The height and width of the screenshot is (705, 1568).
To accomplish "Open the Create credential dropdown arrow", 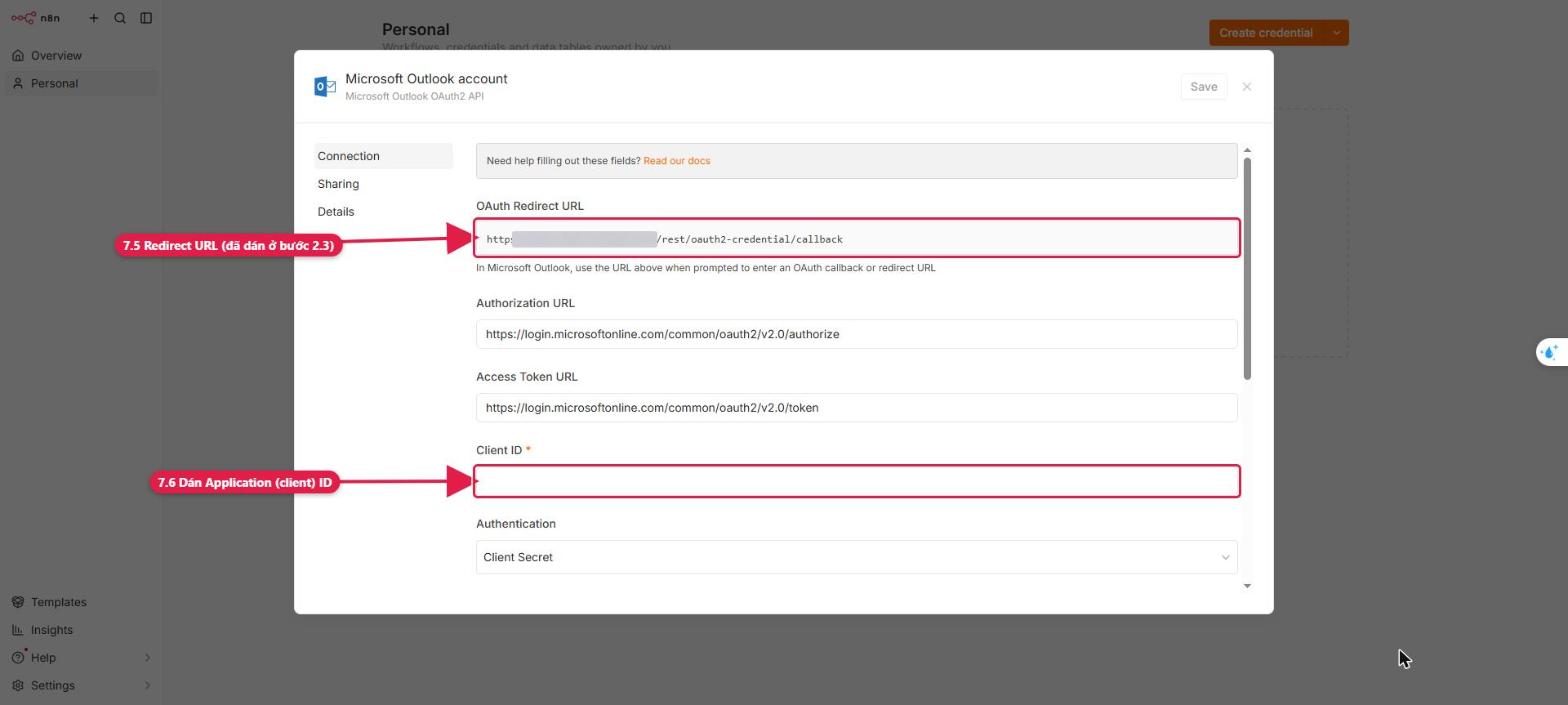I will (1336, 33).
